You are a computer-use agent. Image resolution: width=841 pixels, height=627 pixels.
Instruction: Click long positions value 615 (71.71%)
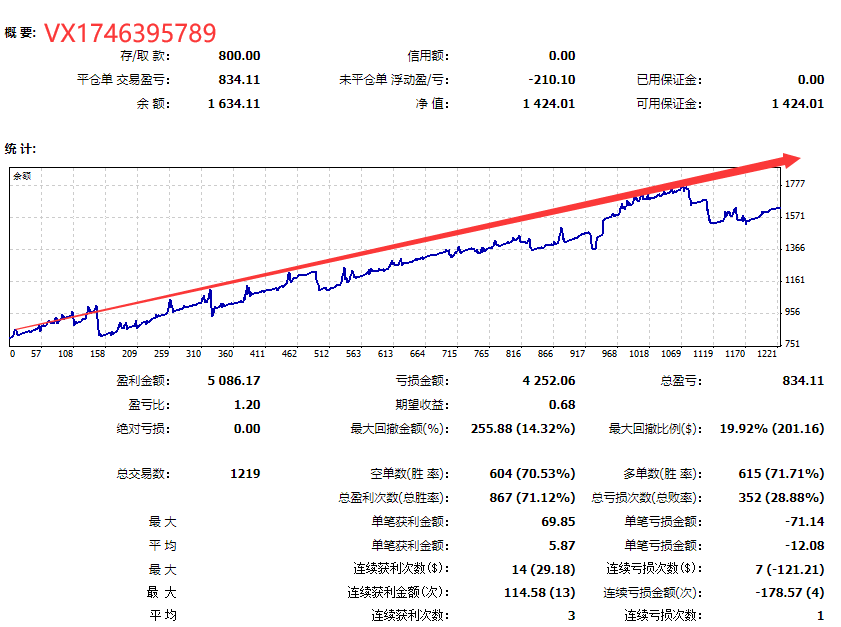tap(781, 474)
